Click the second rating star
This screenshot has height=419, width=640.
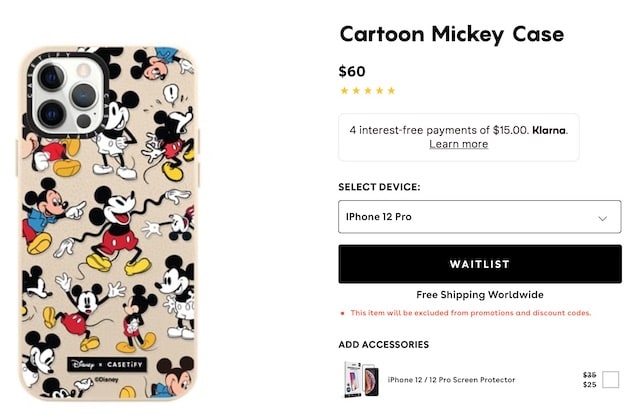(x=356, y=91)
